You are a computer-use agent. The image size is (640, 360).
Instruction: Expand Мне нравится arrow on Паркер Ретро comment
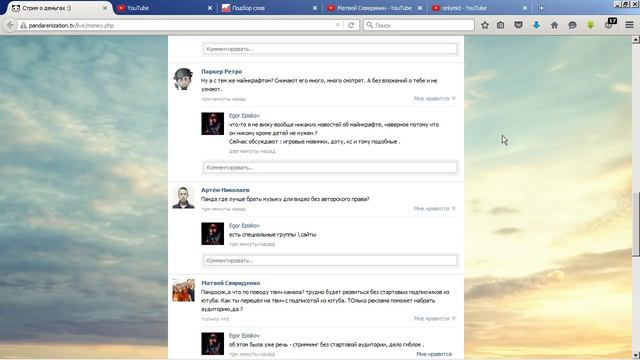(x=453, y=99)
